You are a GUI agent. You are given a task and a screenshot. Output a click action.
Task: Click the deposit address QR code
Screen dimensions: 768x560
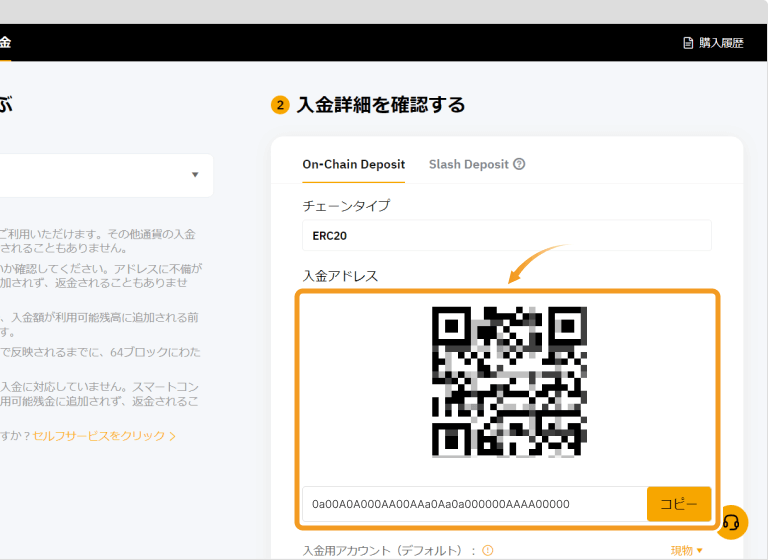[509, 382]
